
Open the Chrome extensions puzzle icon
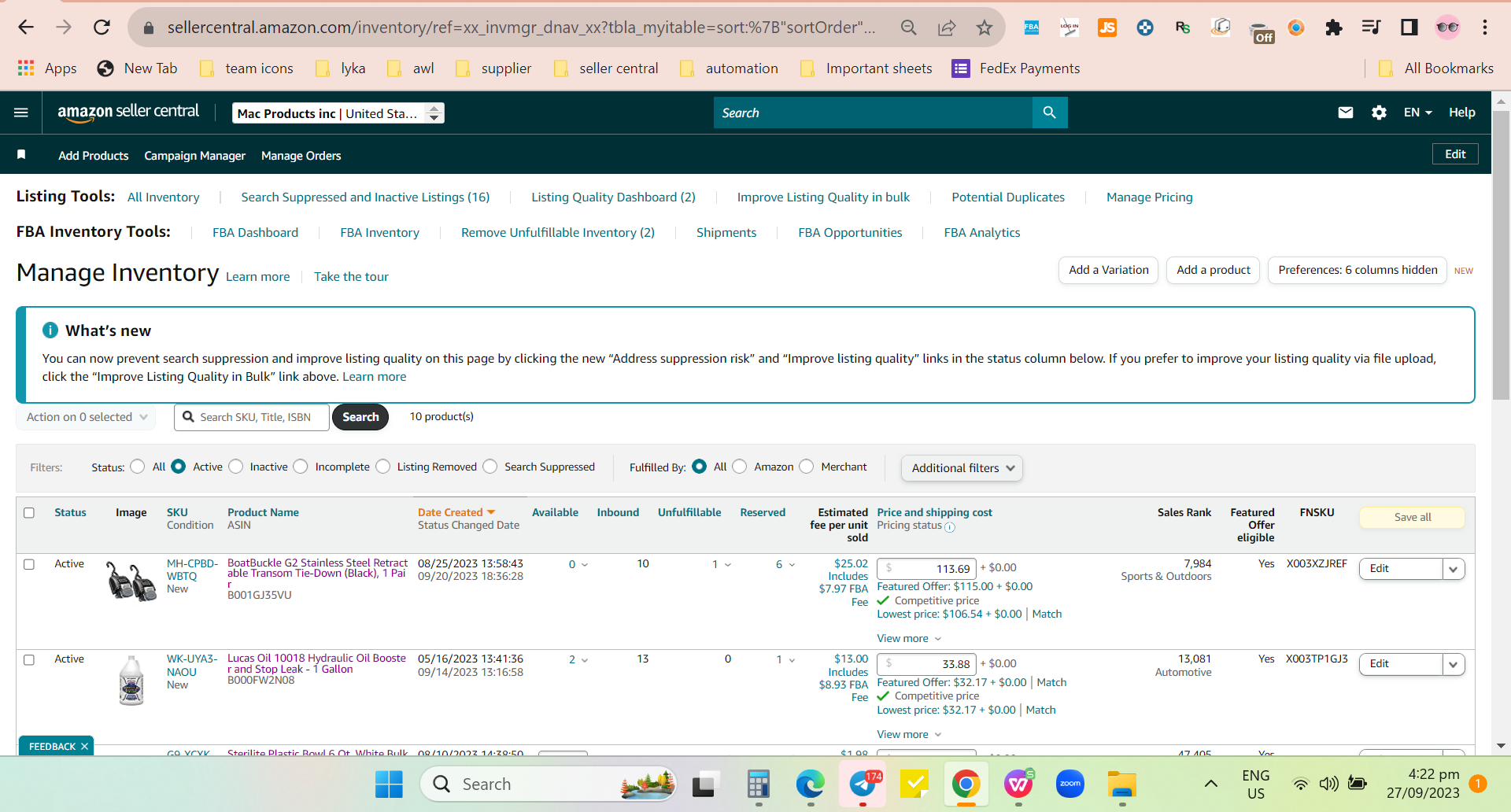point(1333,28)
